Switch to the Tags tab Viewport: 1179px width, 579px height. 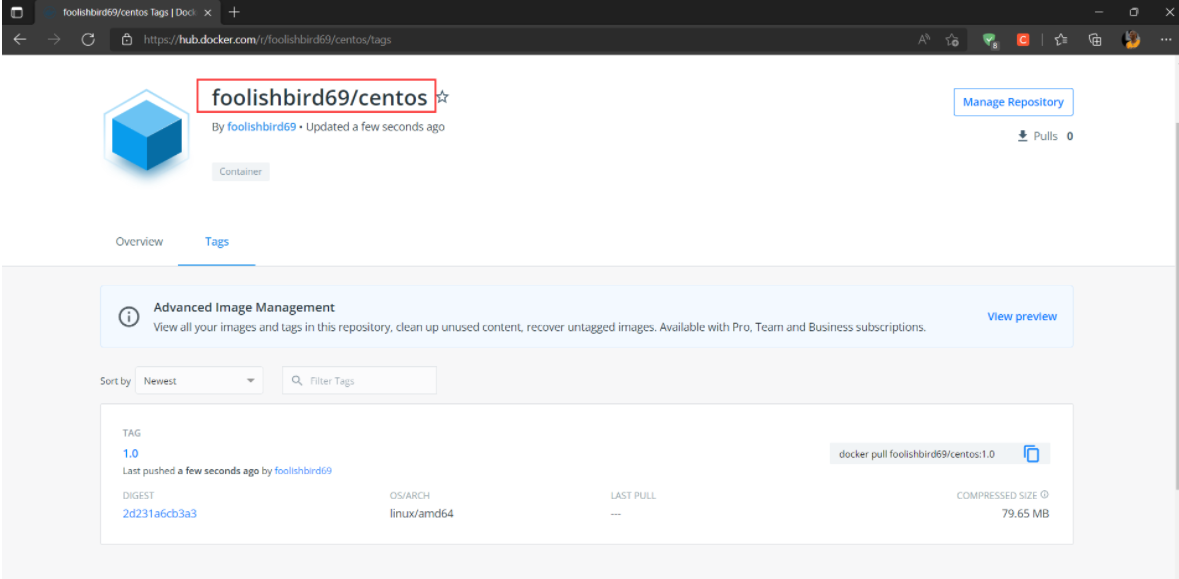[x=216, y=241]
